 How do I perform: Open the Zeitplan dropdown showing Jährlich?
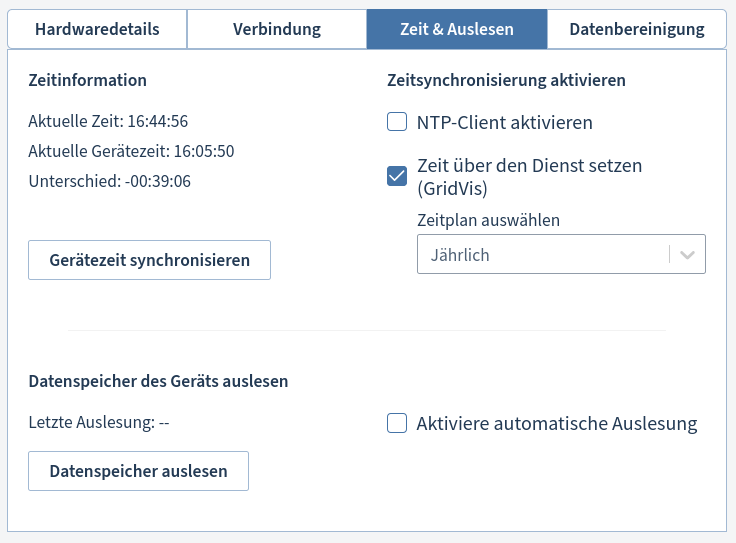[x=542, y=255]
